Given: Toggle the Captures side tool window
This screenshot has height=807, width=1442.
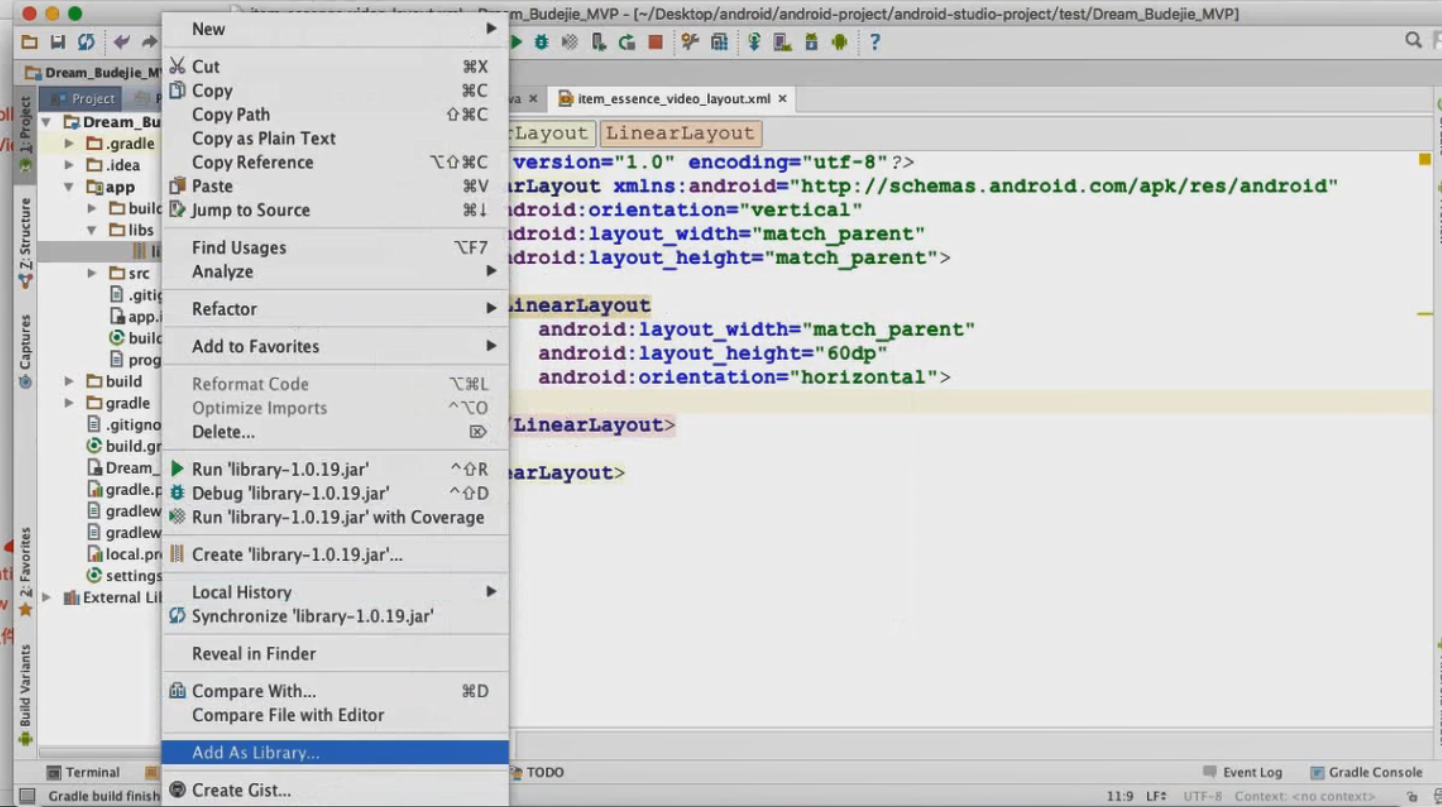Looking at the screenshot, I should tap(25, 350).
